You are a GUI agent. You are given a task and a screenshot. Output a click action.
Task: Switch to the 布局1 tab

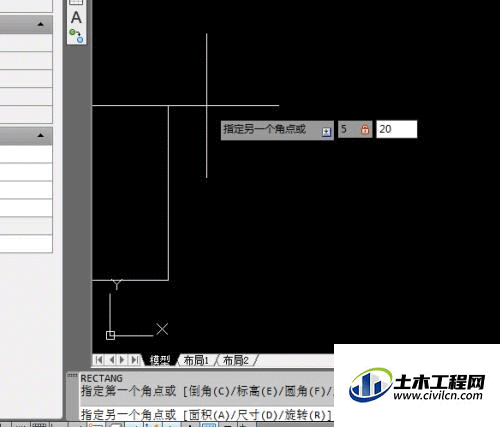[x=196, y=360]
